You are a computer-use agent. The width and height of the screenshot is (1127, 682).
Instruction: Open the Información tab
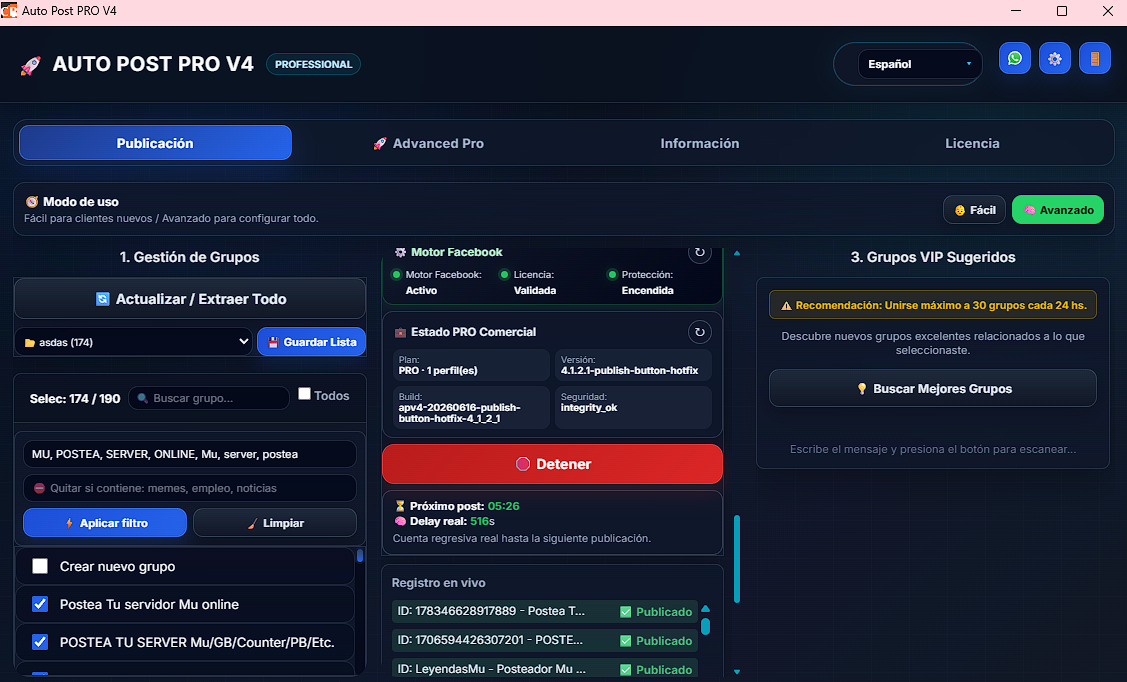699,143
